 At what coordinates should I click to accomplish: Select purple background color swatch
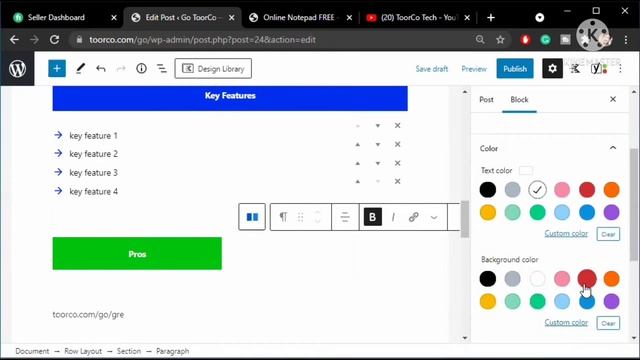(611, 301)
